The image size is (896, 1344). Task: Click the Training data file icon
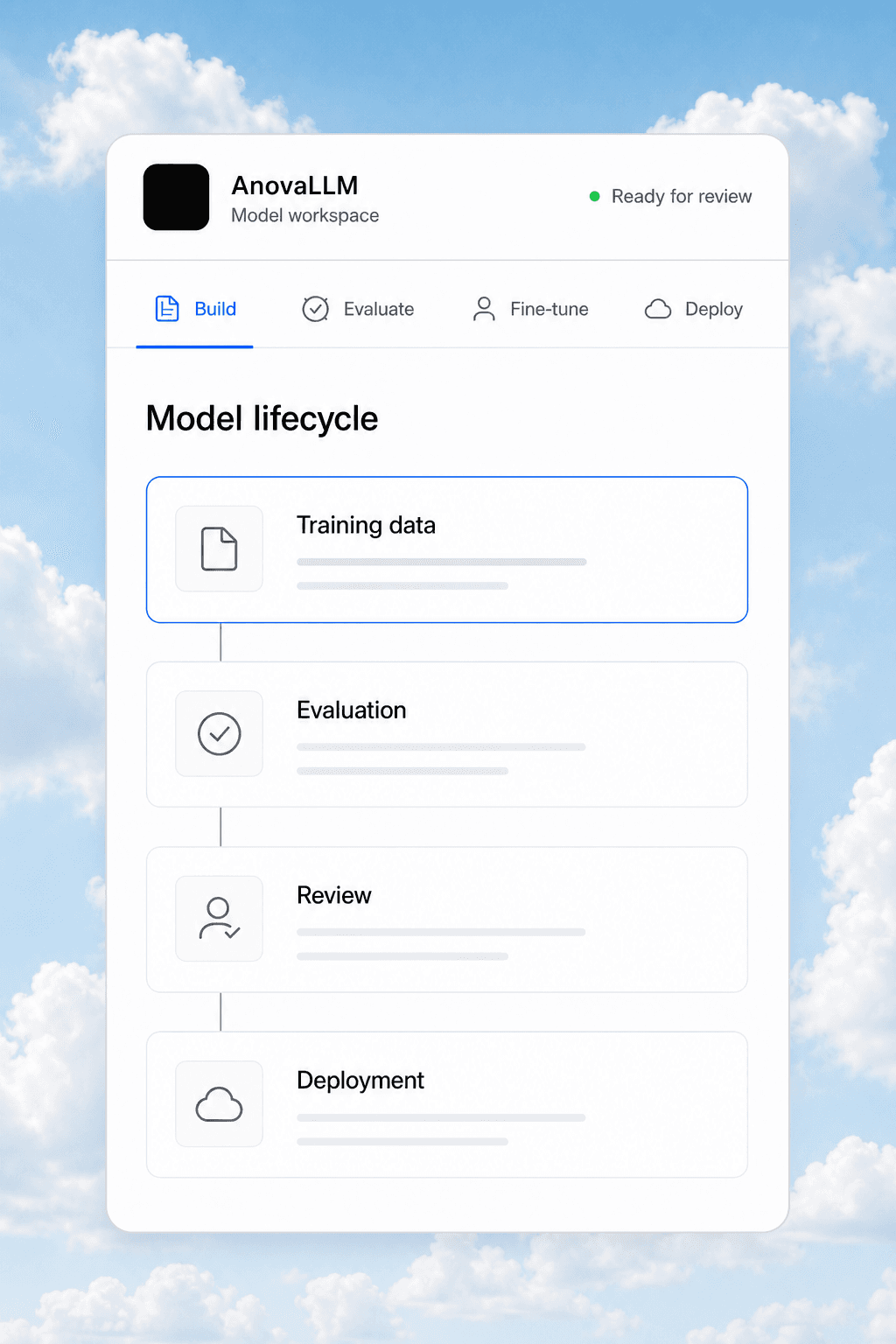pos(219,549)
